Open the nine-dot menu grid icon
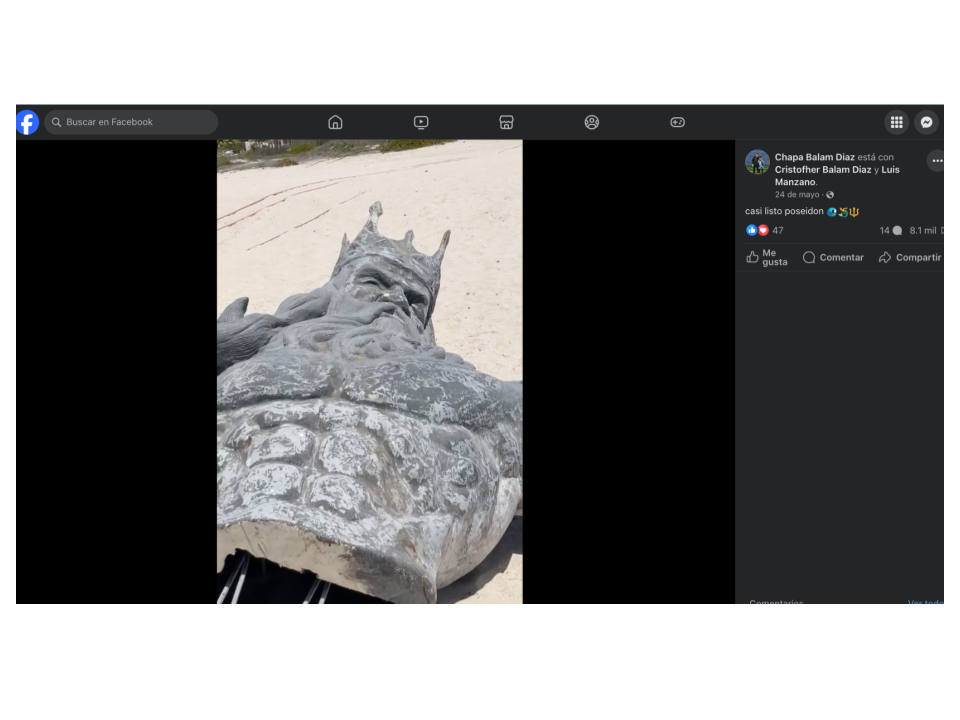Screen dimensions: 960x720 click(896, 122)
